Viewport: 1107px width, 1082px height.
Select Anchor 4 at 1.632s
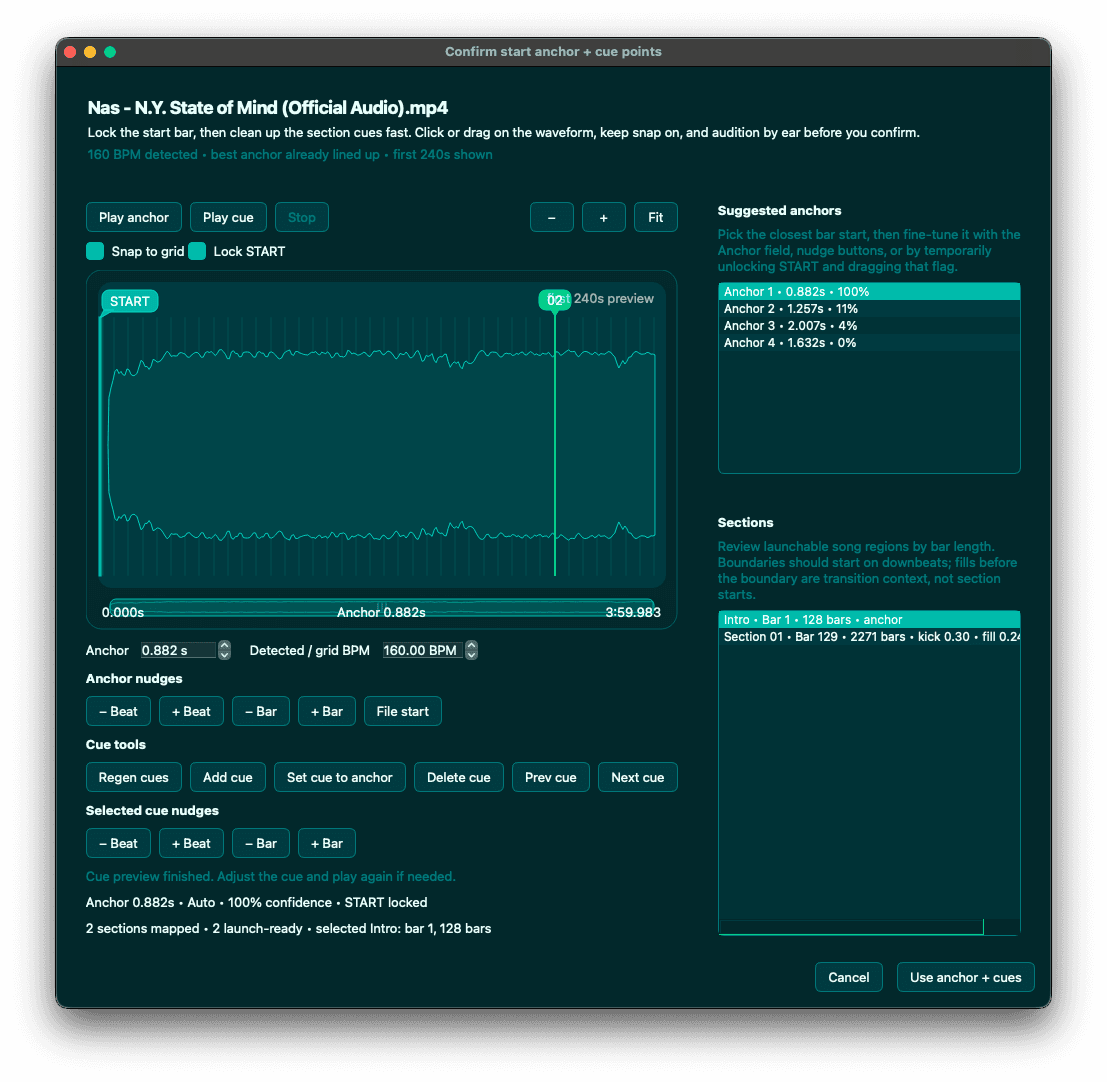click(x=869, y=342)
